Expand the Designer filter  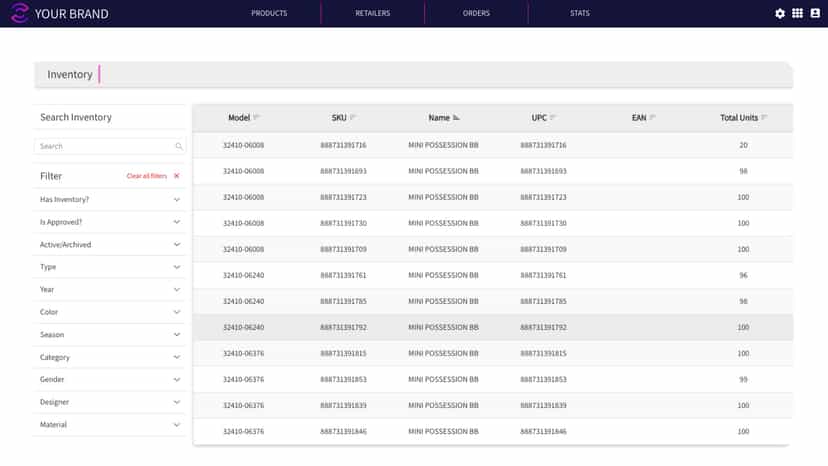pyautogui.click(x=110, y=402)
